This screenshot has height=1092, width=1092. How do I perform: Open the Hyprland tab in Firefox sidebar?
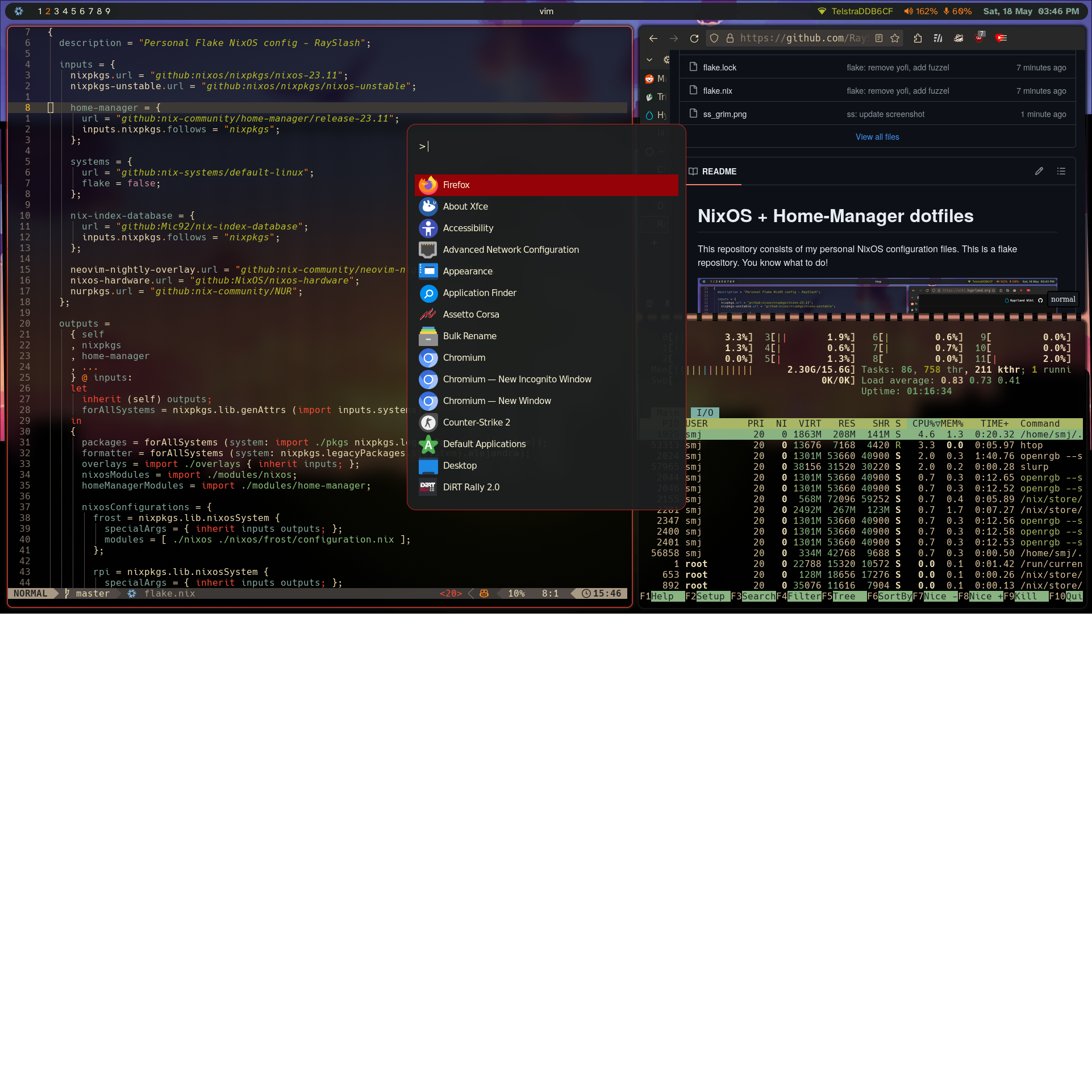[655, 115]
